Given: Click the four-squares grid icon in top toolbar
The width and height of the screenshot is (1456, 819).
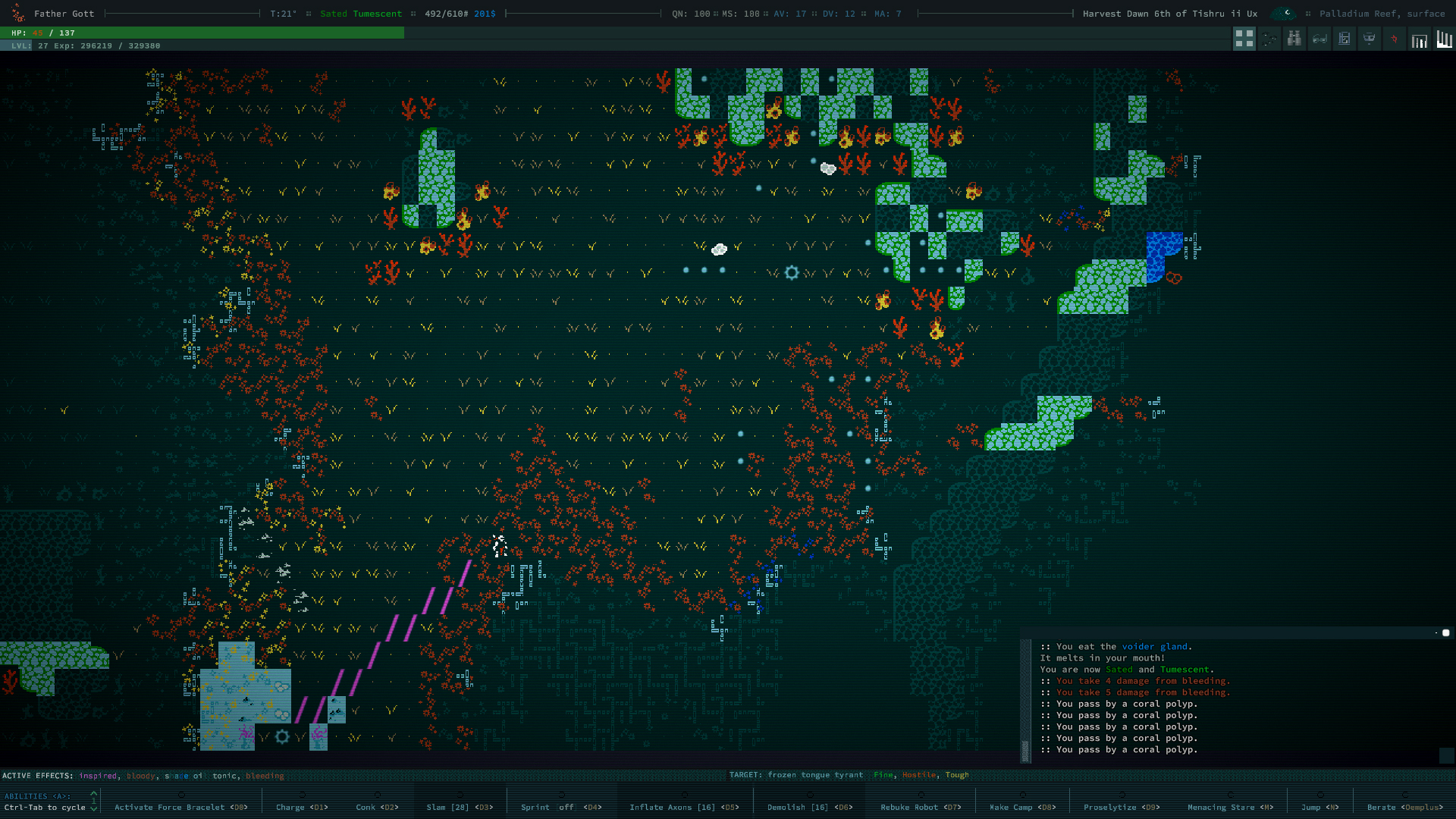Looking at the screenshot, I should pos(1244,39).
